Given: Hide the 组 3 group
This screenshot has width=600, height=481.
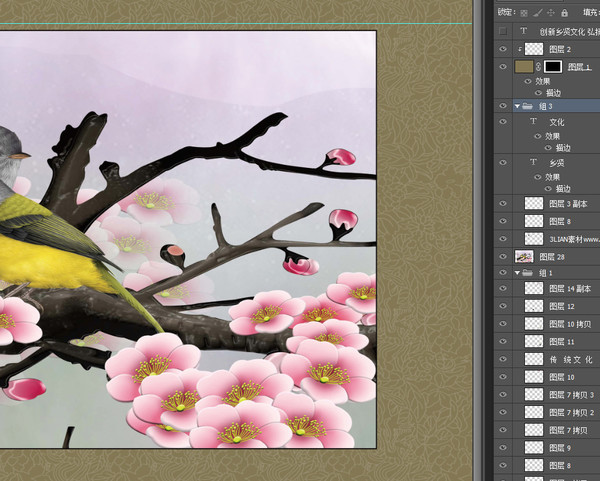Looking at the screenshot, I should click(503, 106).
